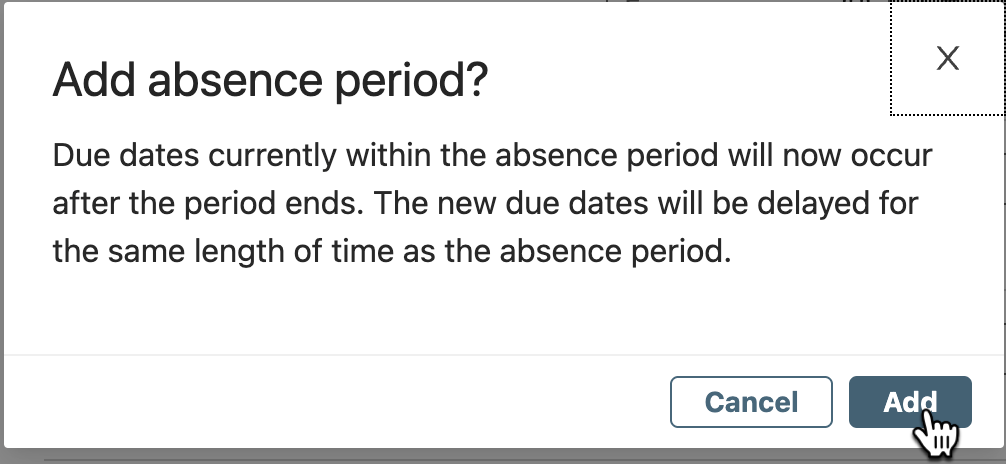The height and width of the screenshot is (464, 1006).
Task: Click the word 'period?' in the heading
Action: [x=411, y=82]
